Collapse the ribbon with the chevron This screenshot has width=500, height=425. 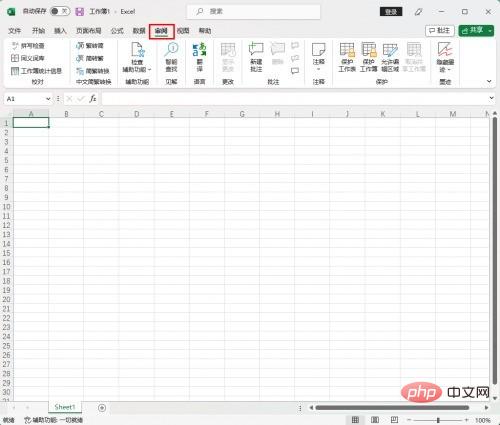[x=489, y=81]
